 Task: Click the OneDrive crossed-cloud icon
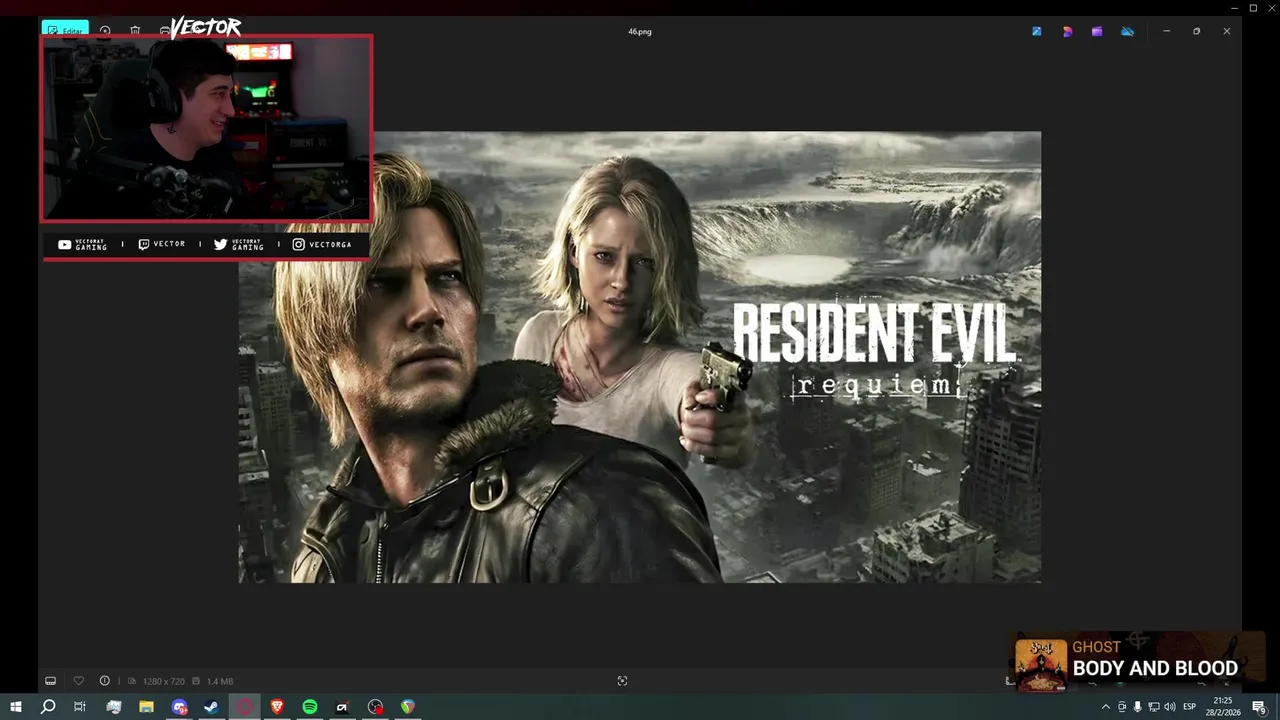1127,31
